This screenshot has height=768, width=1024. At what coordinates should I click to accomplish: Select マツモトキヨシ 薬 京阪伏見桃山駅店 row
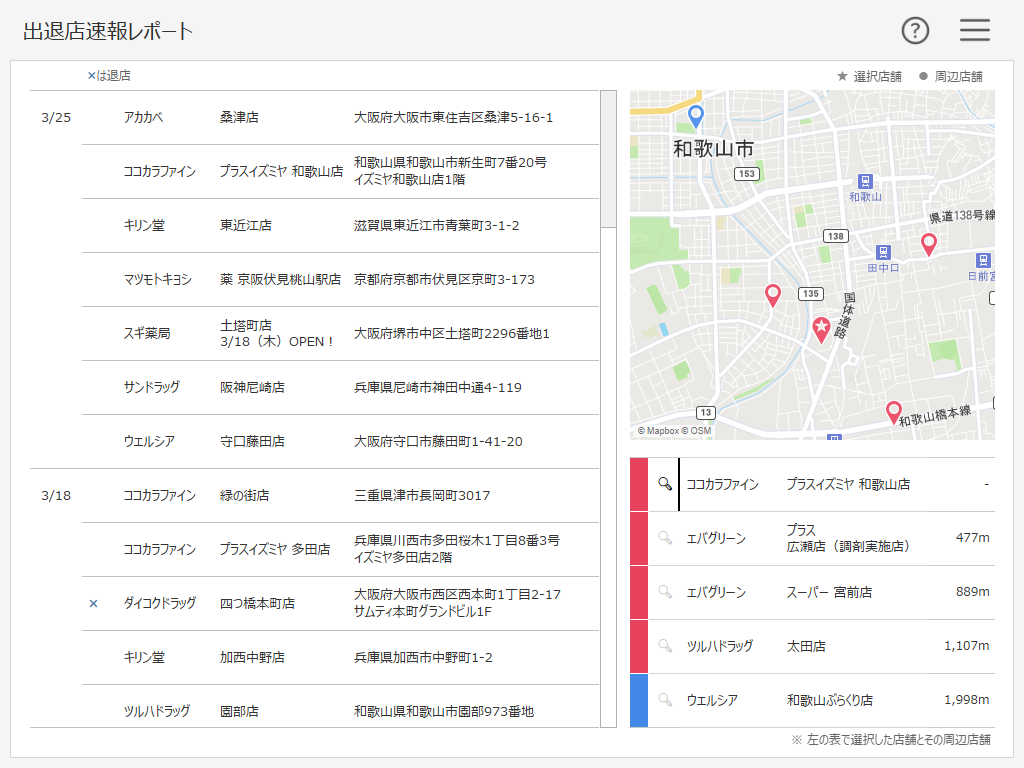(x=340, y=280)
